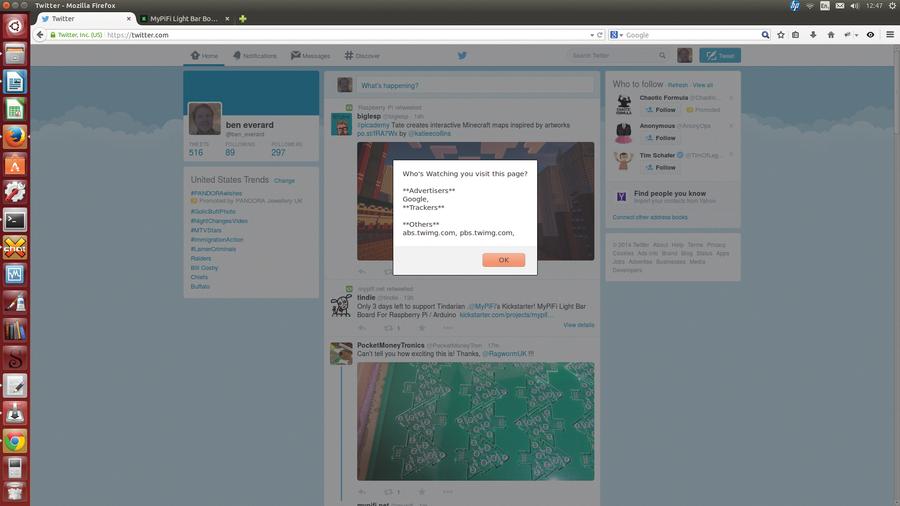The height and width of the screenshot is (506, 900).
Task: Open the Raiders trend
Action: pyautogui.click(x=201, y=259)
